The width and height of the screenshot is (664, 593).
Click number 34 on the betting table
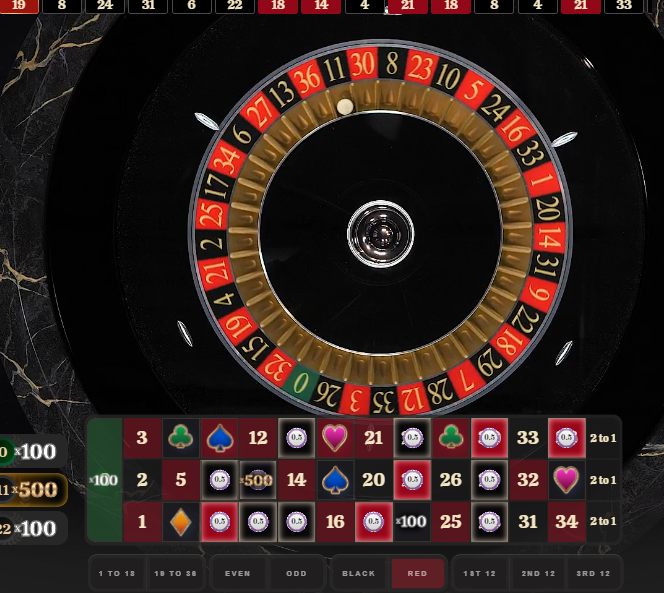[567, 521]
